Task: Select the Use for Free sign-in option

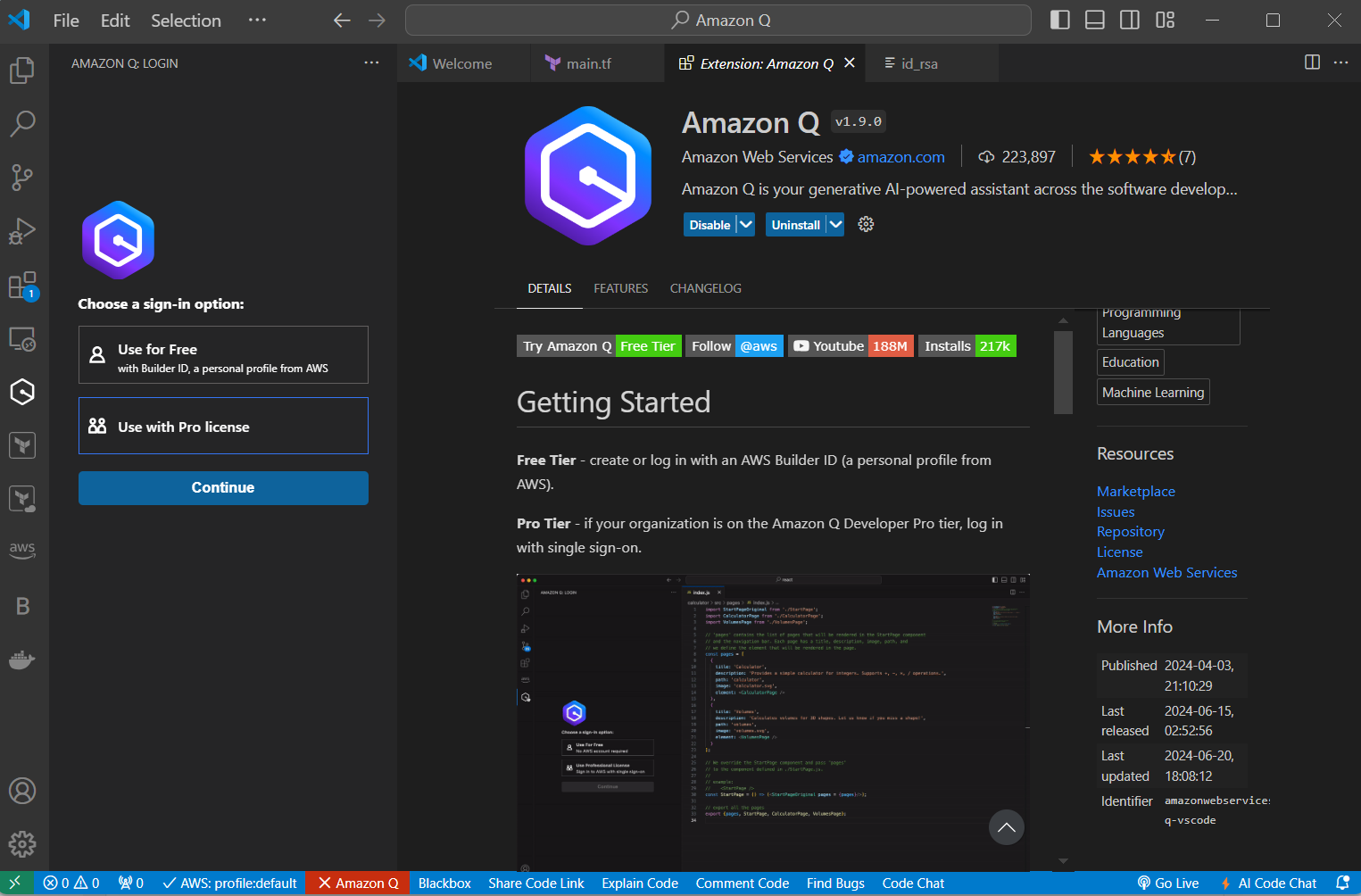Action: pyautogui.click(x=223, y=355)
